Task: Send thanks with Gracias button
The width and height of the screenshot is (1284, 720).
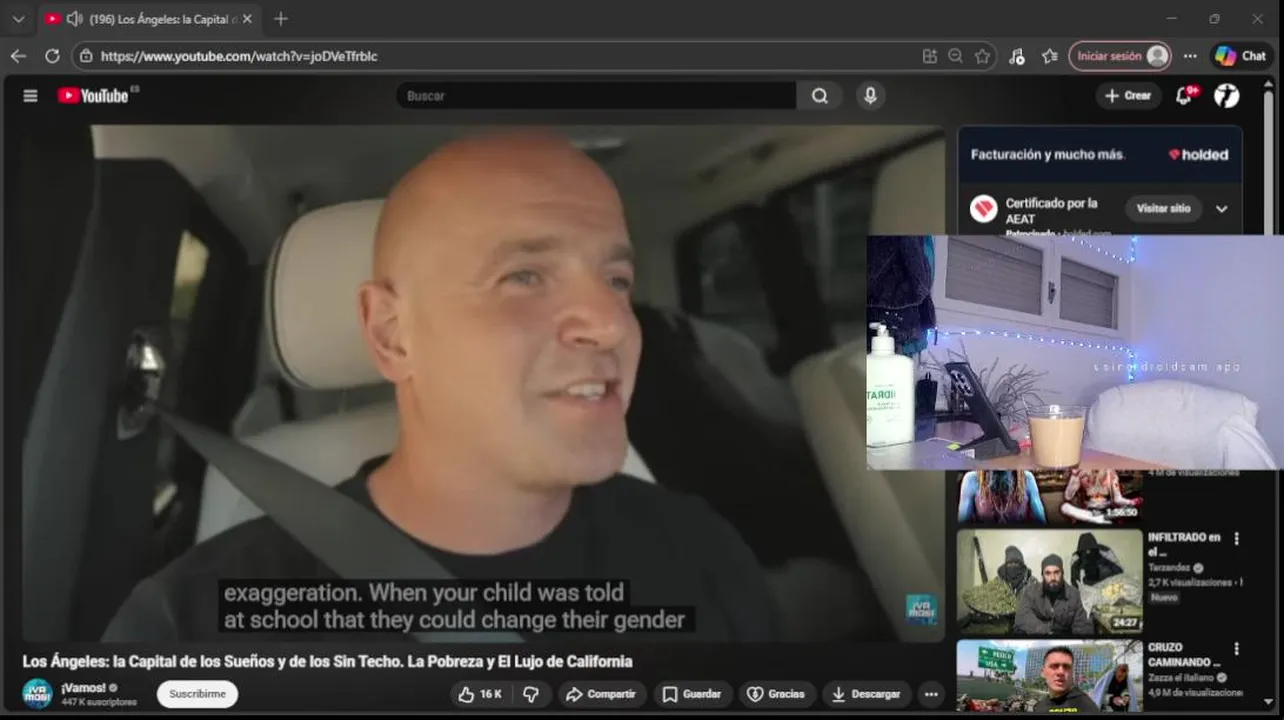Action: [776, 694]
